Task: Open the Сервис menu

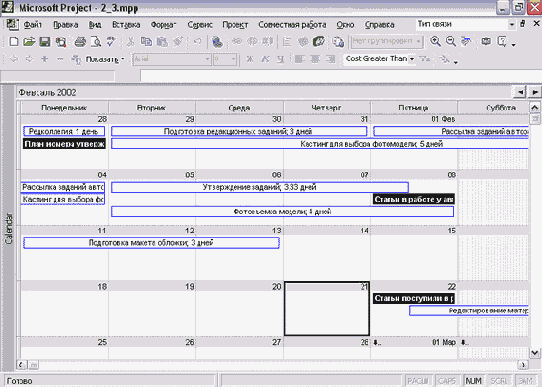Action: tap(200, 25)
